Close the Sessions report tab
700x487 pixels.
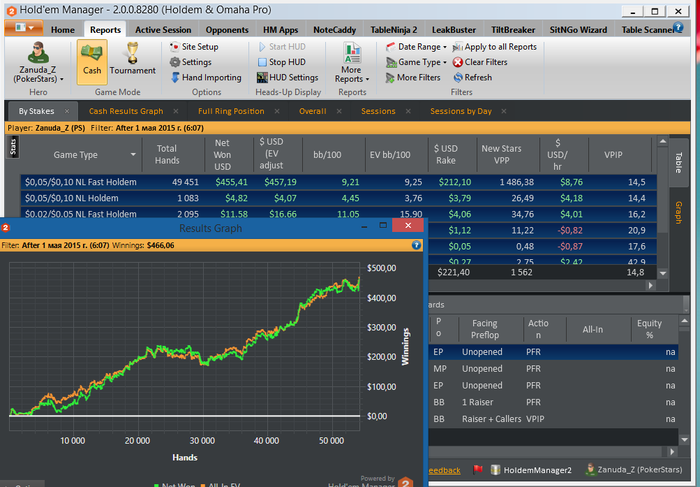pos(408,111)
